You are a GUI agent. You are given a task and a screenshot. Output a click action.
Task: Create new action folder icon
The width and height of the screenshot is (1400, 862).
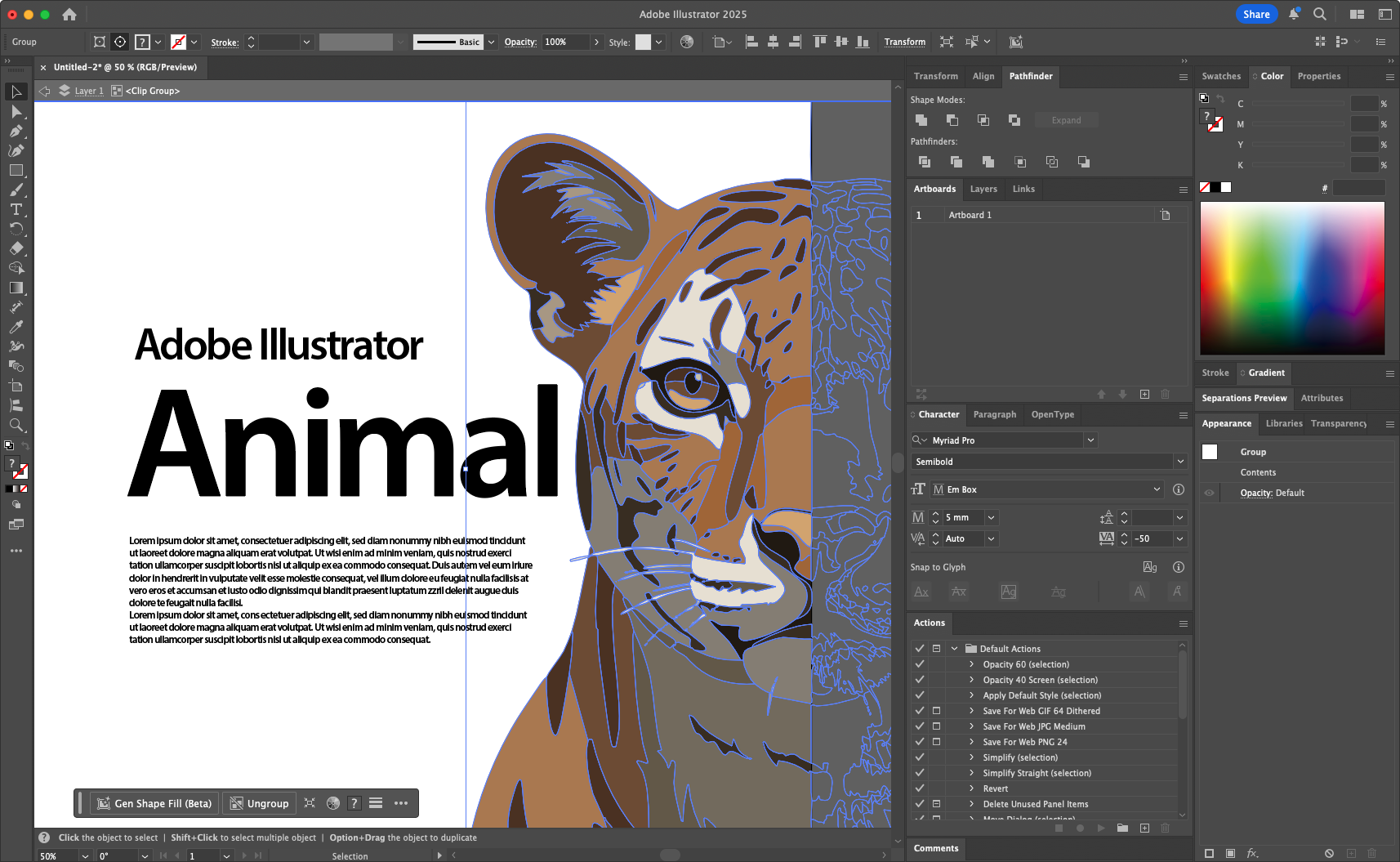[1123, 828]
